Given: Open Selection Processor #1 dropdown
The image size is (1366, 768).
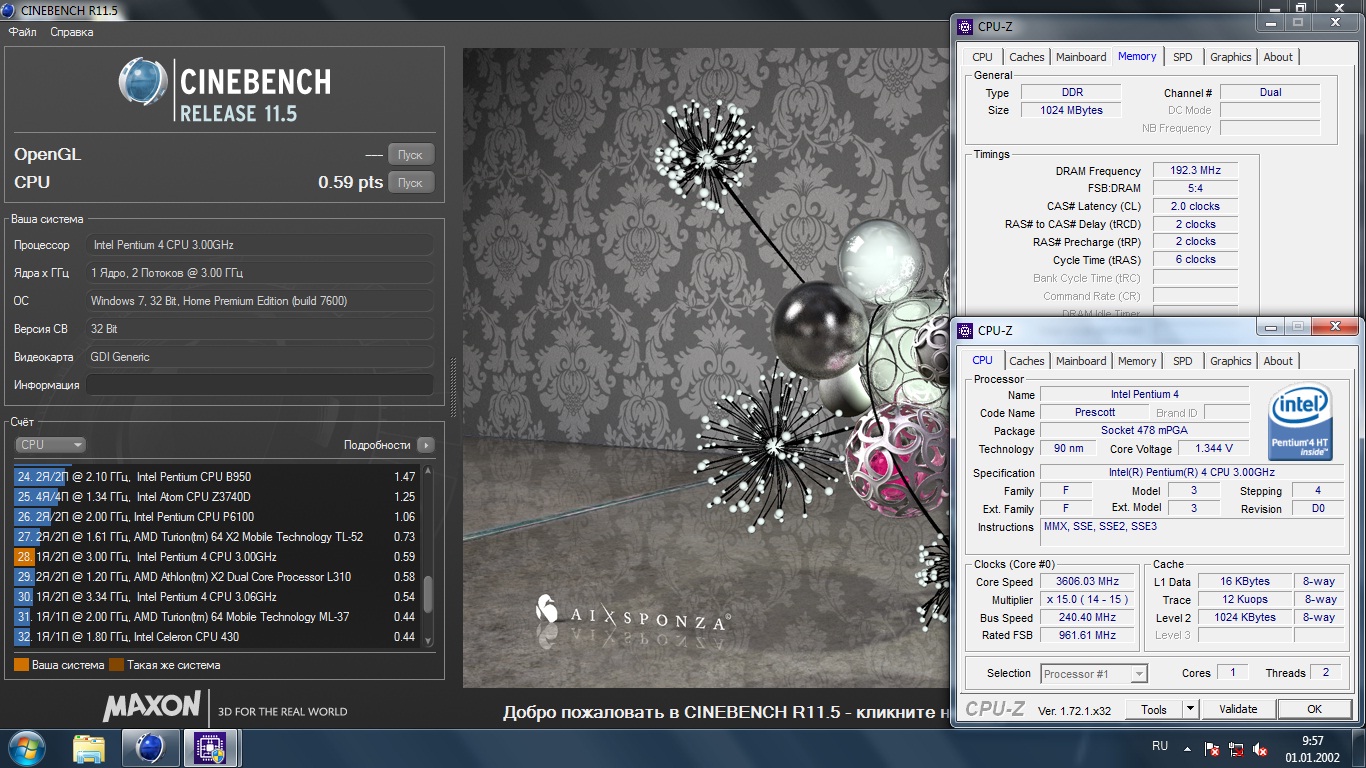Looking at the screenshot, I should click(1094, 674).
